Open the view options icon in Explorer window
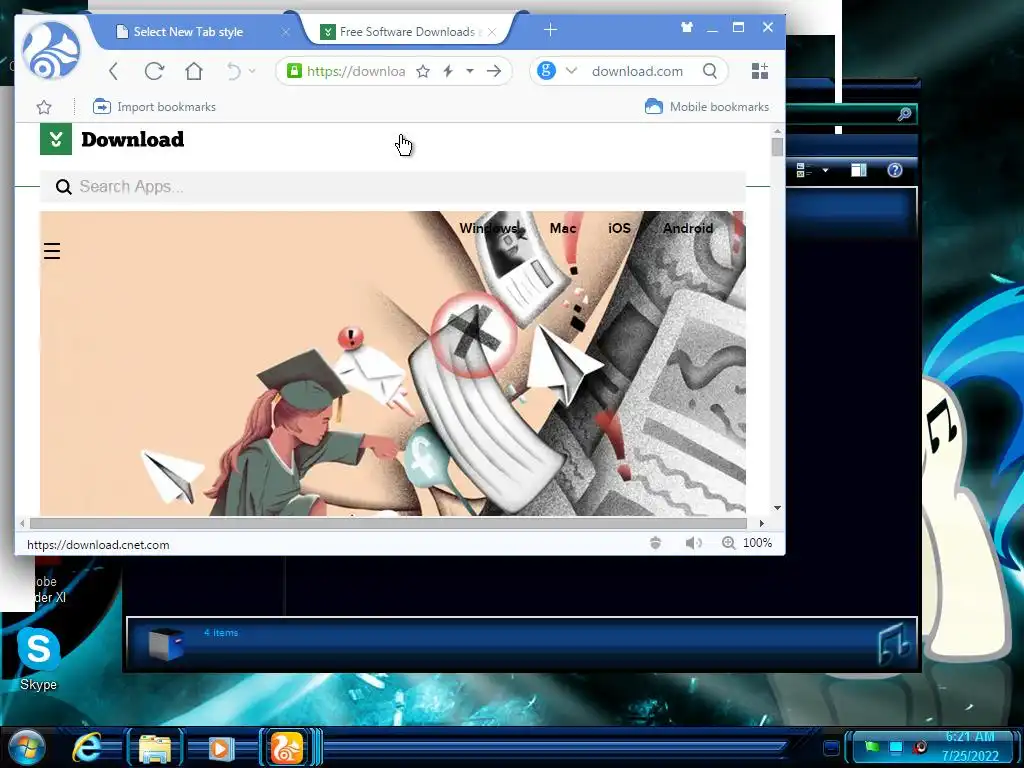The width and height of the screenshot is (1024, 768). click(804, 170)
